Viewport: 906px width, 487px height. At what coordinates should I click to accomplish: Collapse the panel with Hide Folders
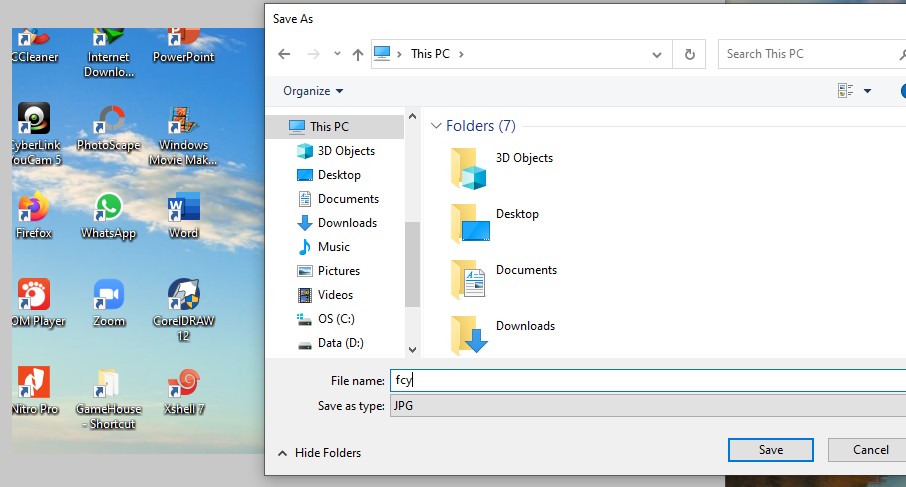(319, 453)
